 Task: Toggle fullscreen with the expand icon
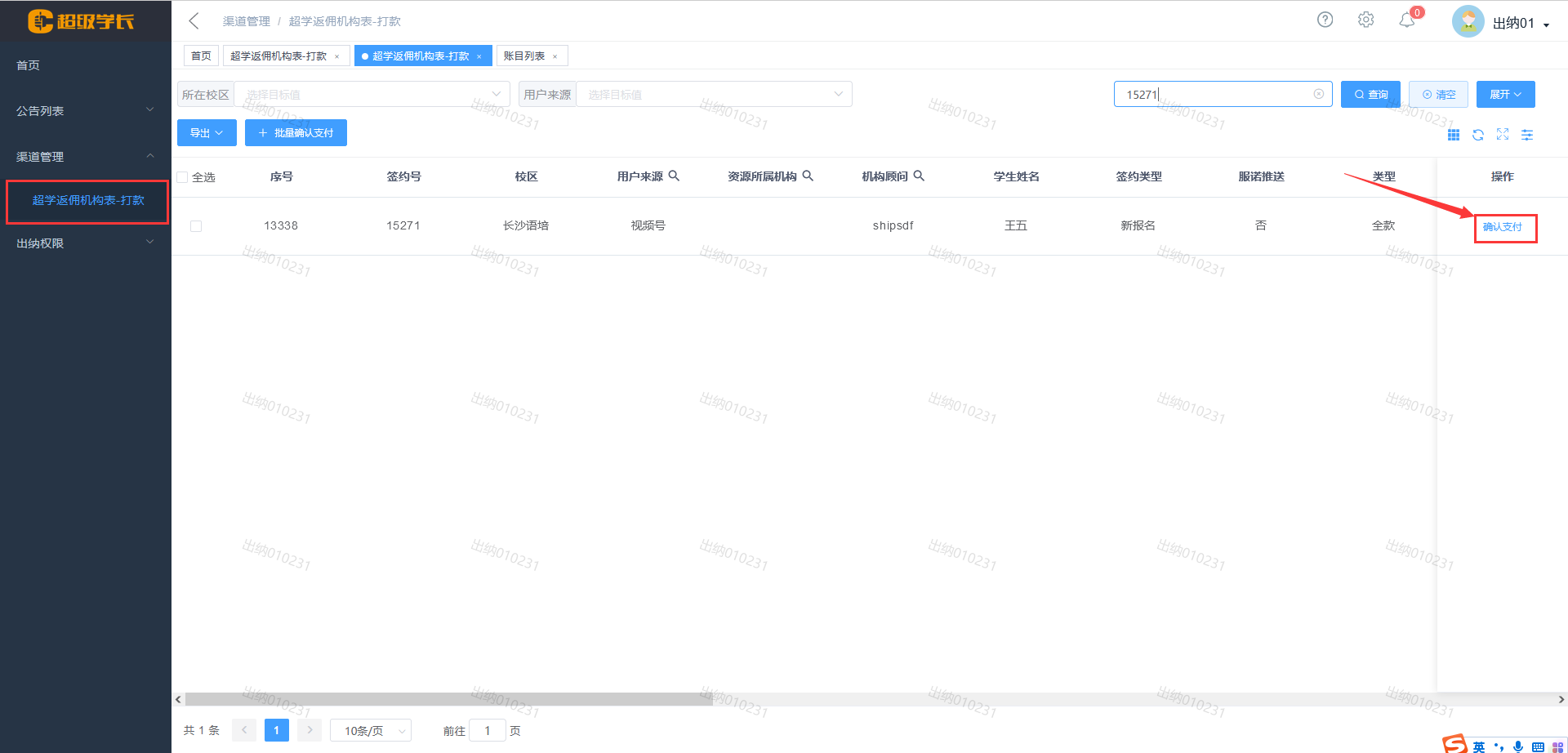tap(1503, 135)
